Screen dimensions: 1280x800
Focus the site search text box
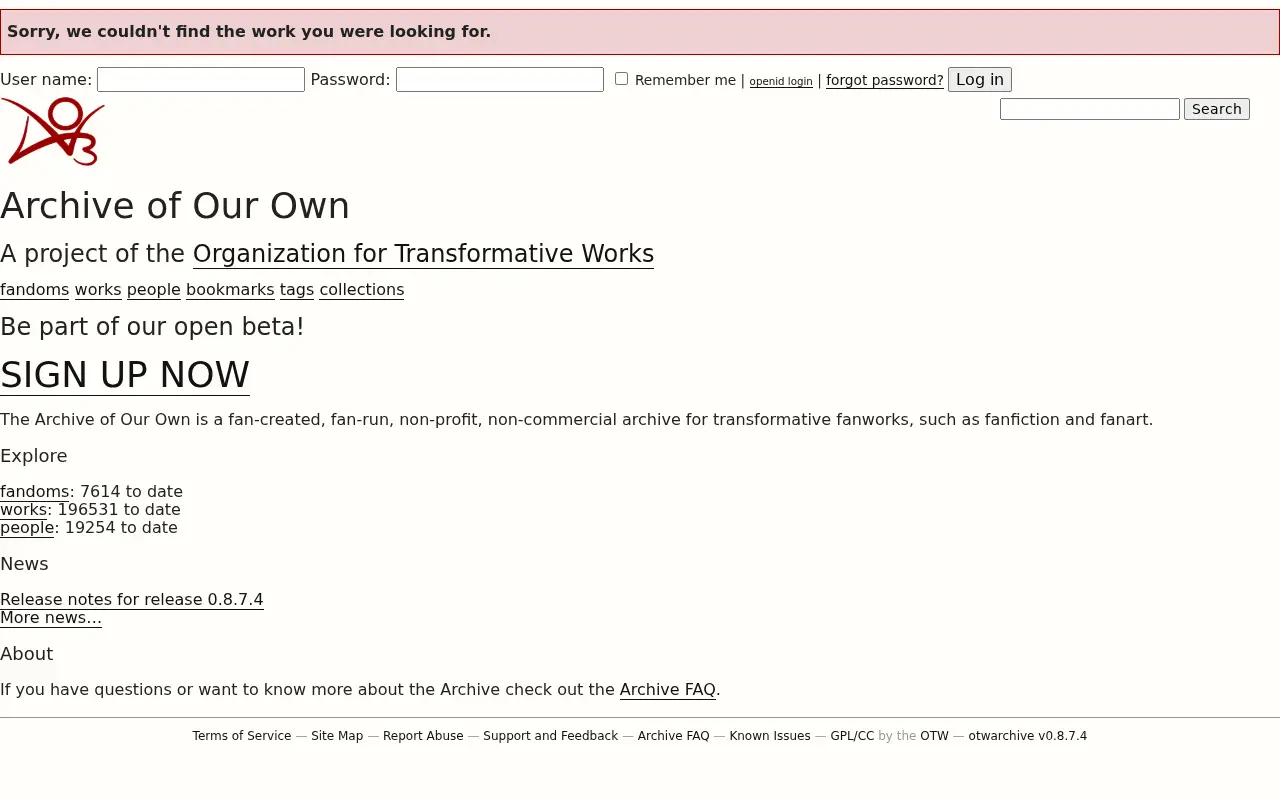pos(1090,109)
